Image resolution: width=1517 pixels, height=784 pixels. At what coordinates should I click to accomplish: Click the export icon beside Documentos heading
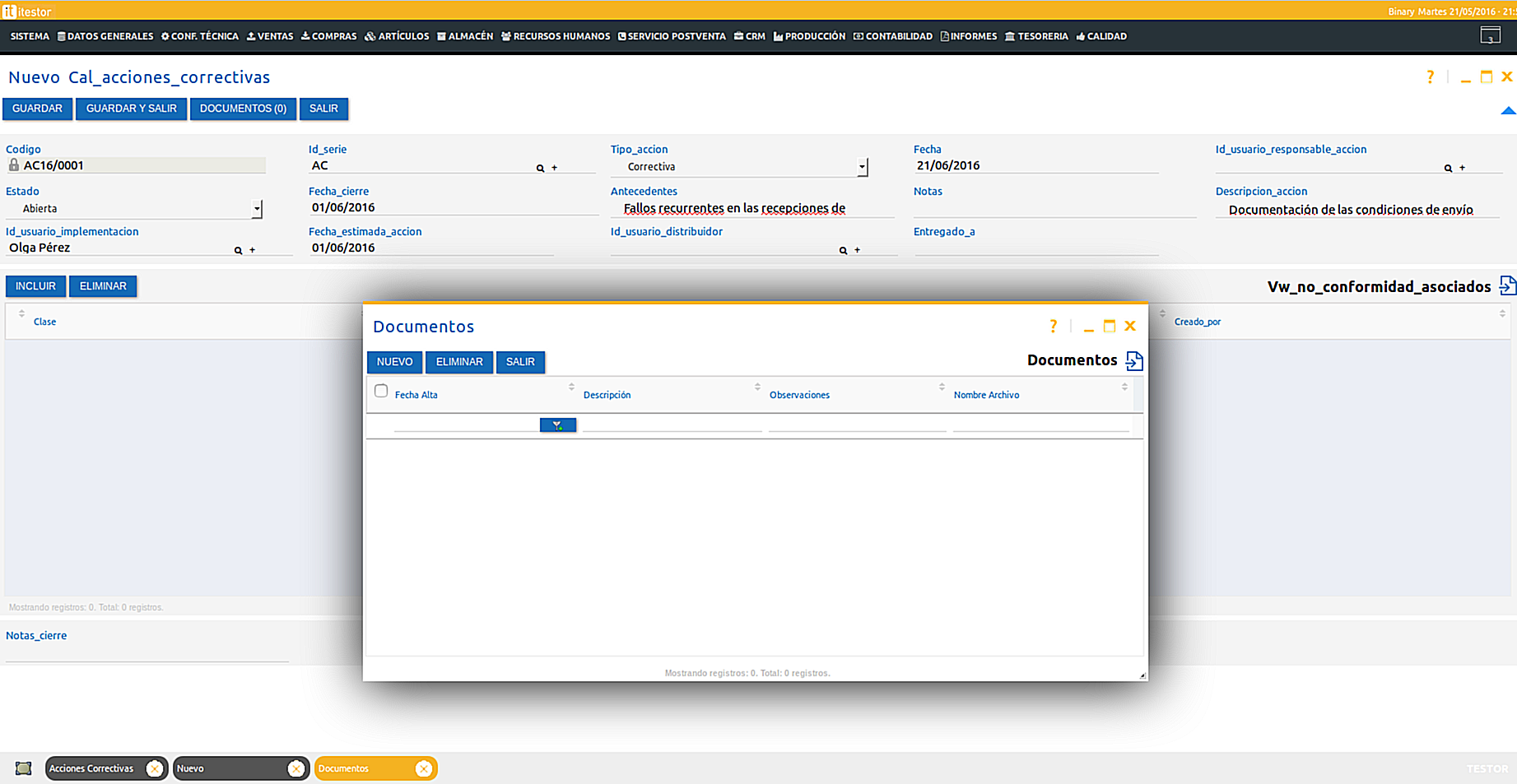1134,361
